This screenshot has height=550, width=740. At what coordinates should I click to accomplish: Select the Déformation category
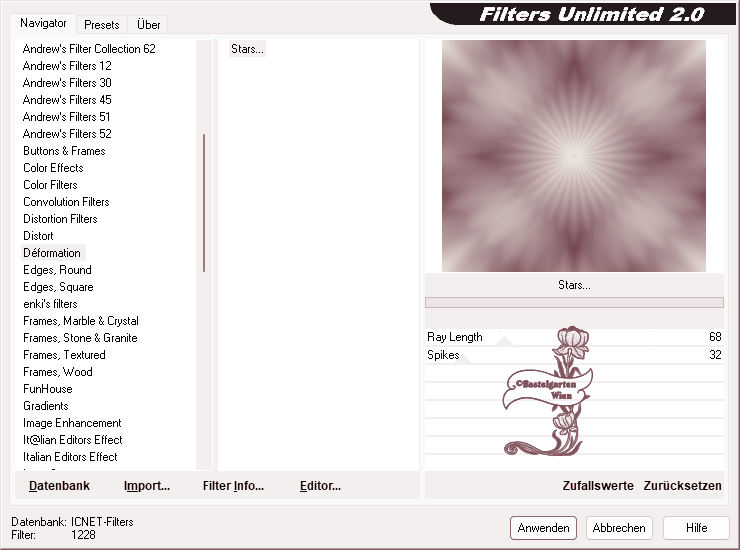click(52, 253)
